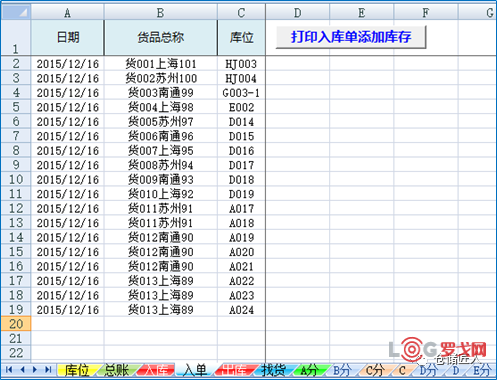This screenshot has width=497, height=380.
Task: Switch to the 库位 sheet tab
Action: tap(76, 370)
